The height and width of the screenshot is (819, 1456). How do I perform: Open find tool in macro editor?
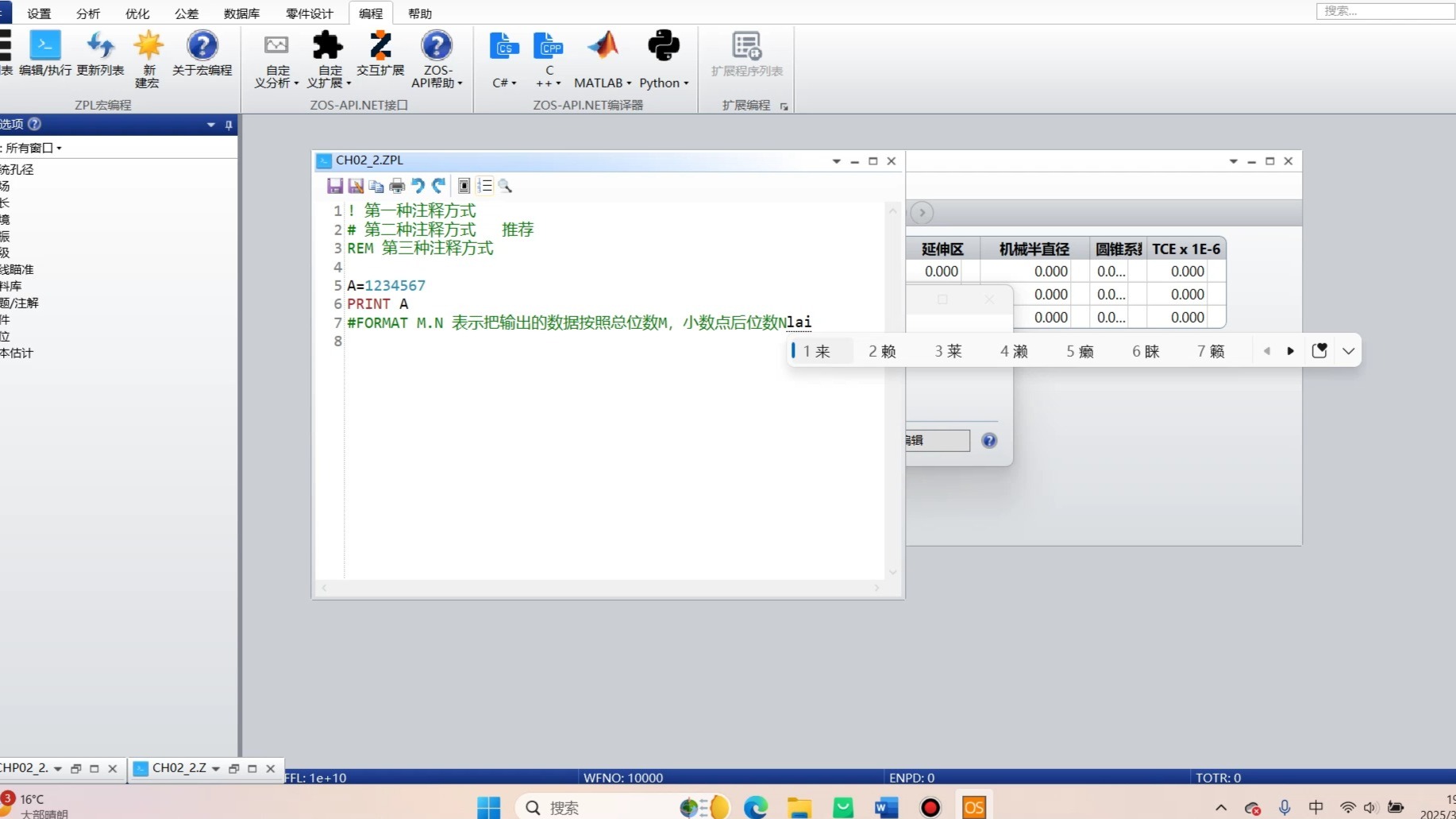506,186
